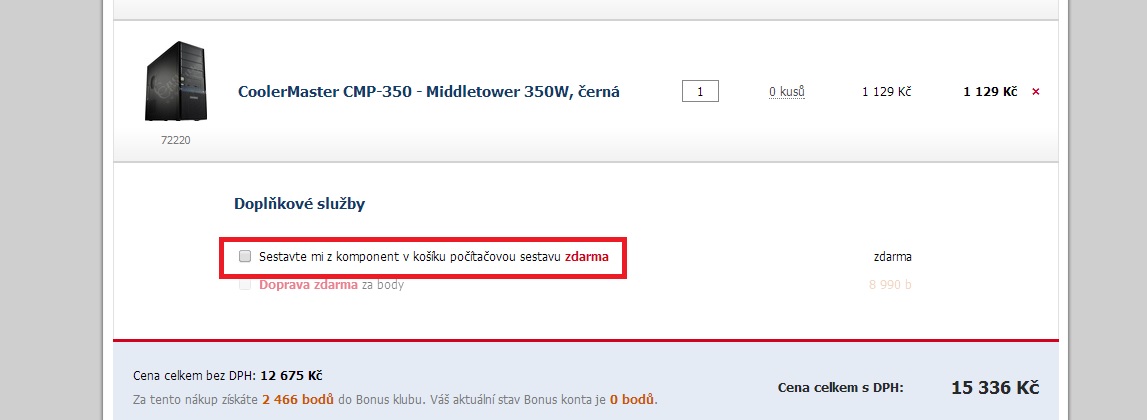Image resolution: width=1147 pixels, height=420 pixels.
Task: Edit quantity field for CoolerMaster CMP-350
Action: 700,91
